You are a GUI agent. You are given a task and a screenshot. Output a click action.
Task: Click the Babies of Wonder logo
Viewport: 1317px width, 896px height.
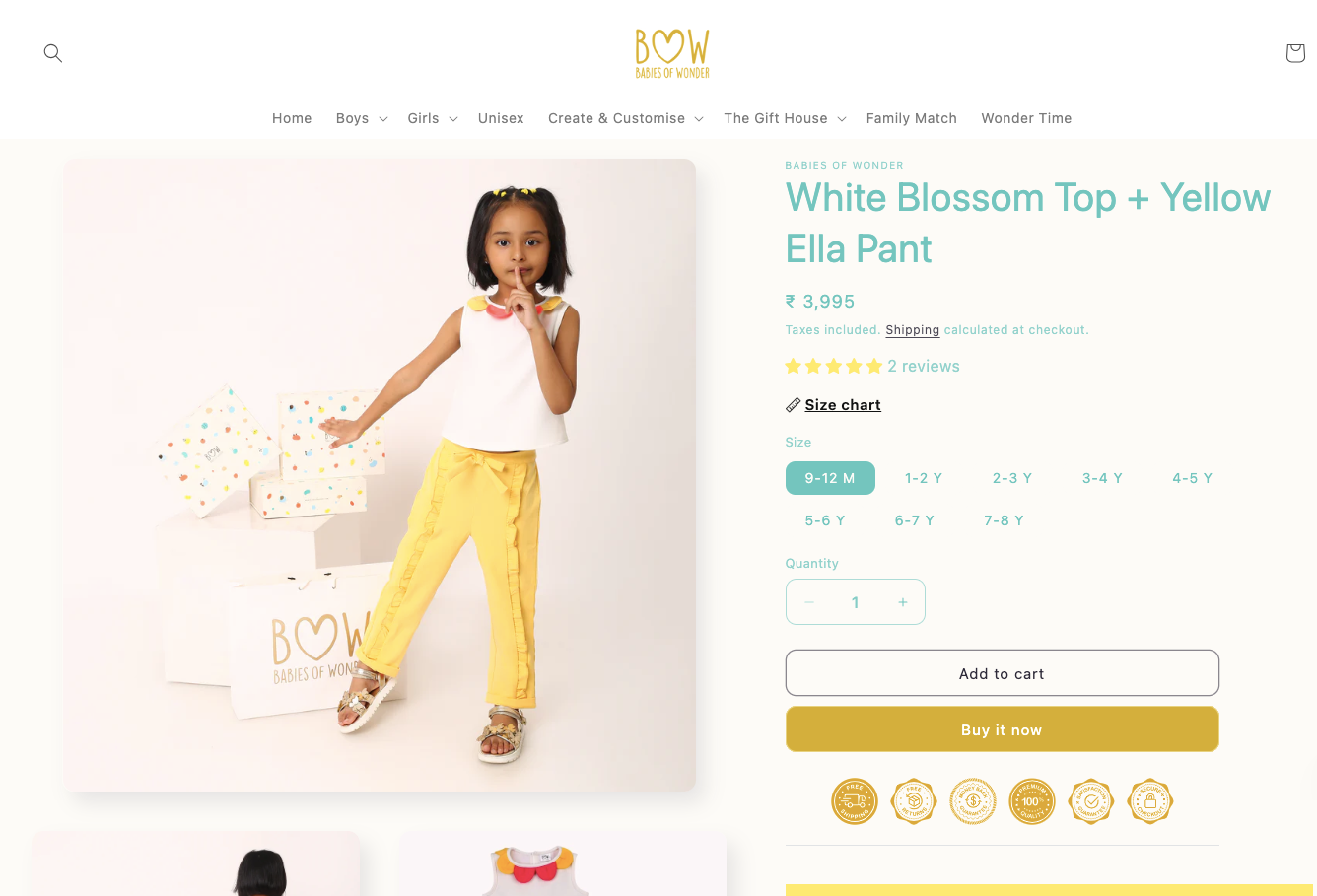click(x=672, y=53)
